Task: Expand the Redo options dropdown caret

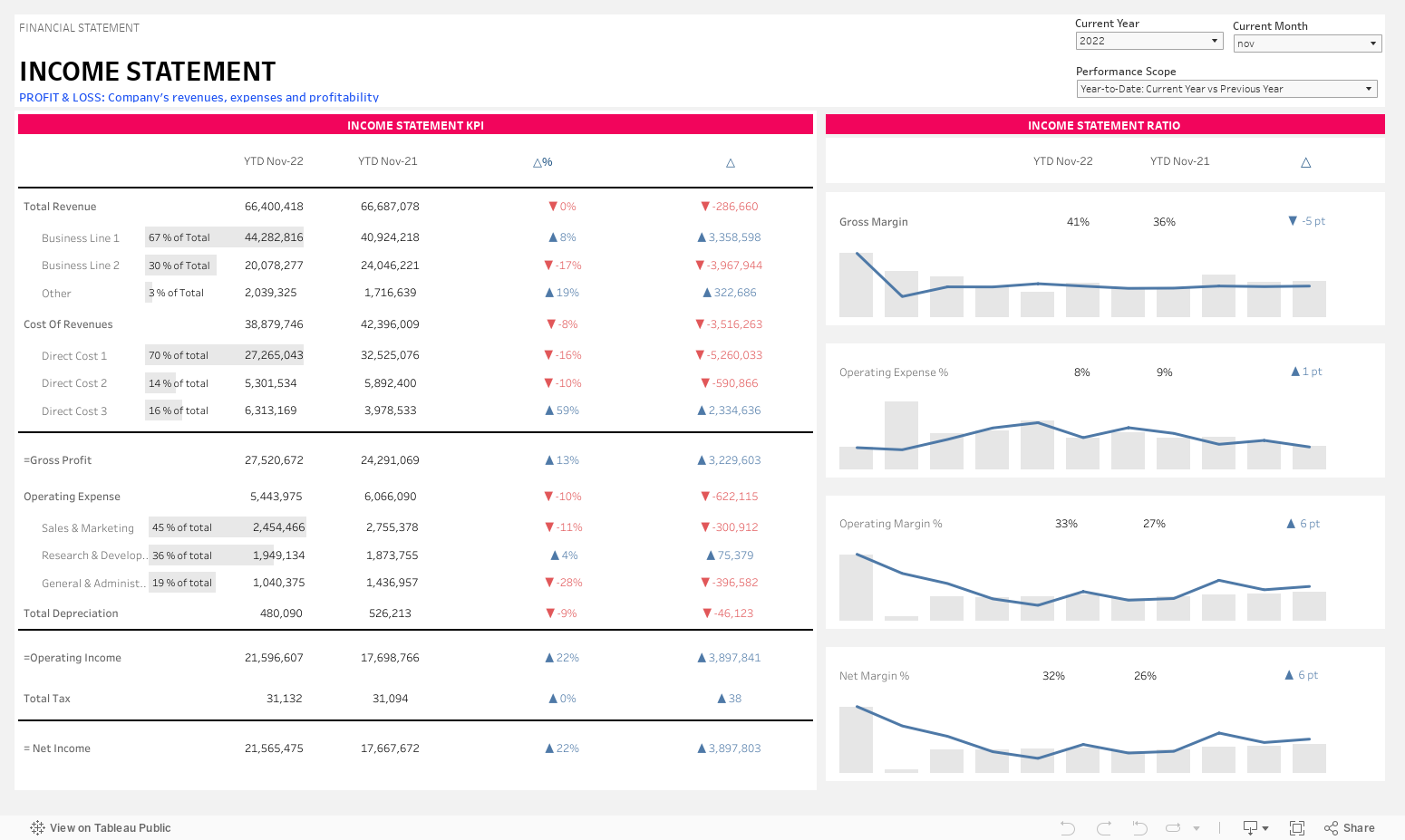Action: tap(1197, 828)
